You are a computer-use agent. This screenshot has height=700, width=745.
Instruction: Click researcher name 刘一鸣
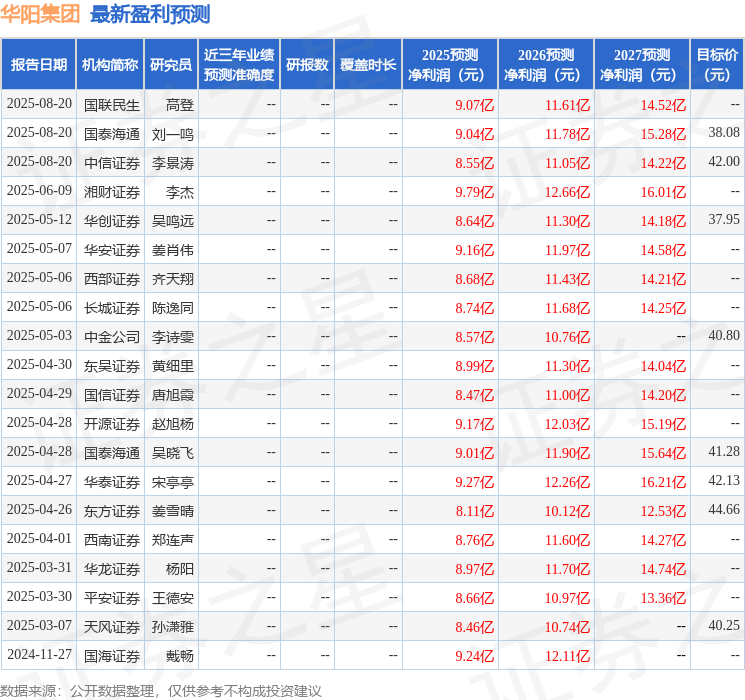point(172,133)
